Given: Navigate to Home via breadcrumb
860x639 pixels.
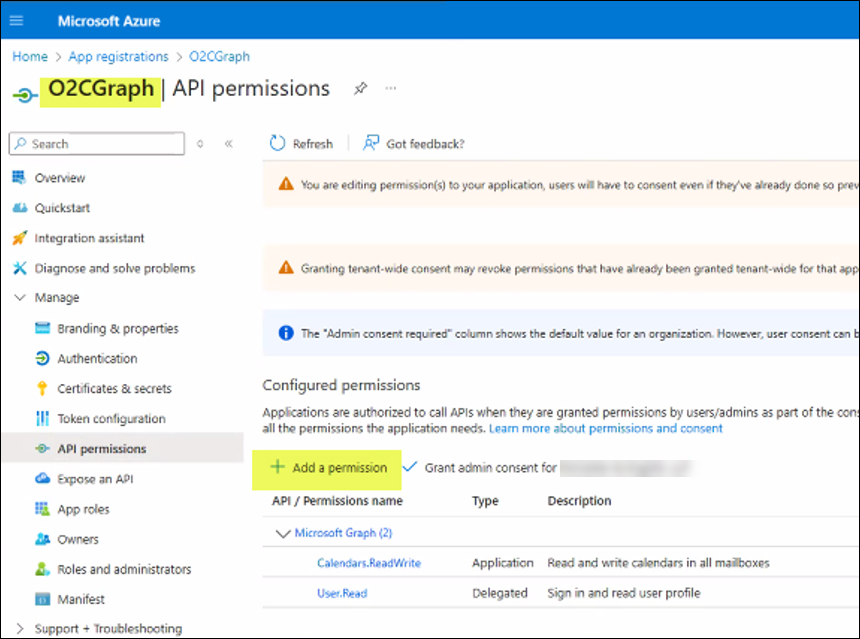Looking at the screenshot, I should 29,56.
